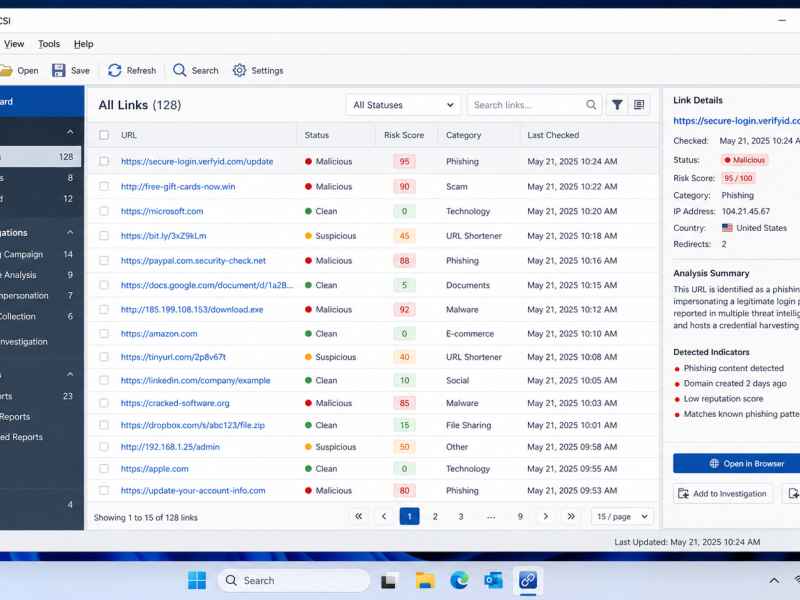
Task: Click the risk score 95 badge in table
Action: click(x=404, y=161)
